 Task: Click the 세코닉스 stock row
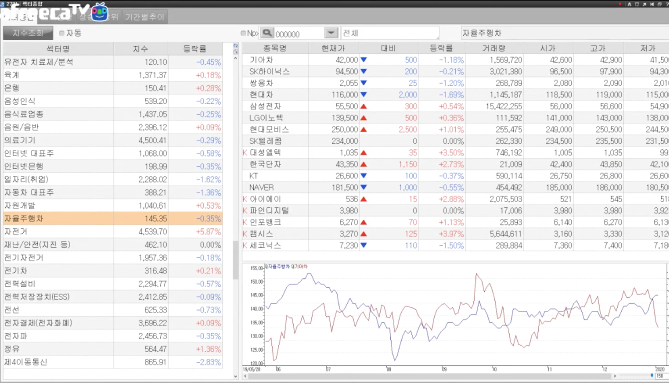coord(455,245)
